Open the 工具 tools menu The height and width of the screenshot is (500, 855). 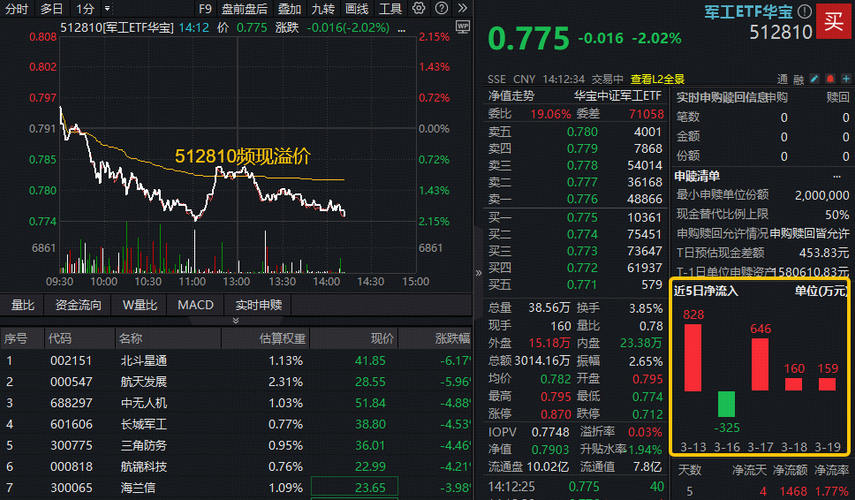coord(390,9)
